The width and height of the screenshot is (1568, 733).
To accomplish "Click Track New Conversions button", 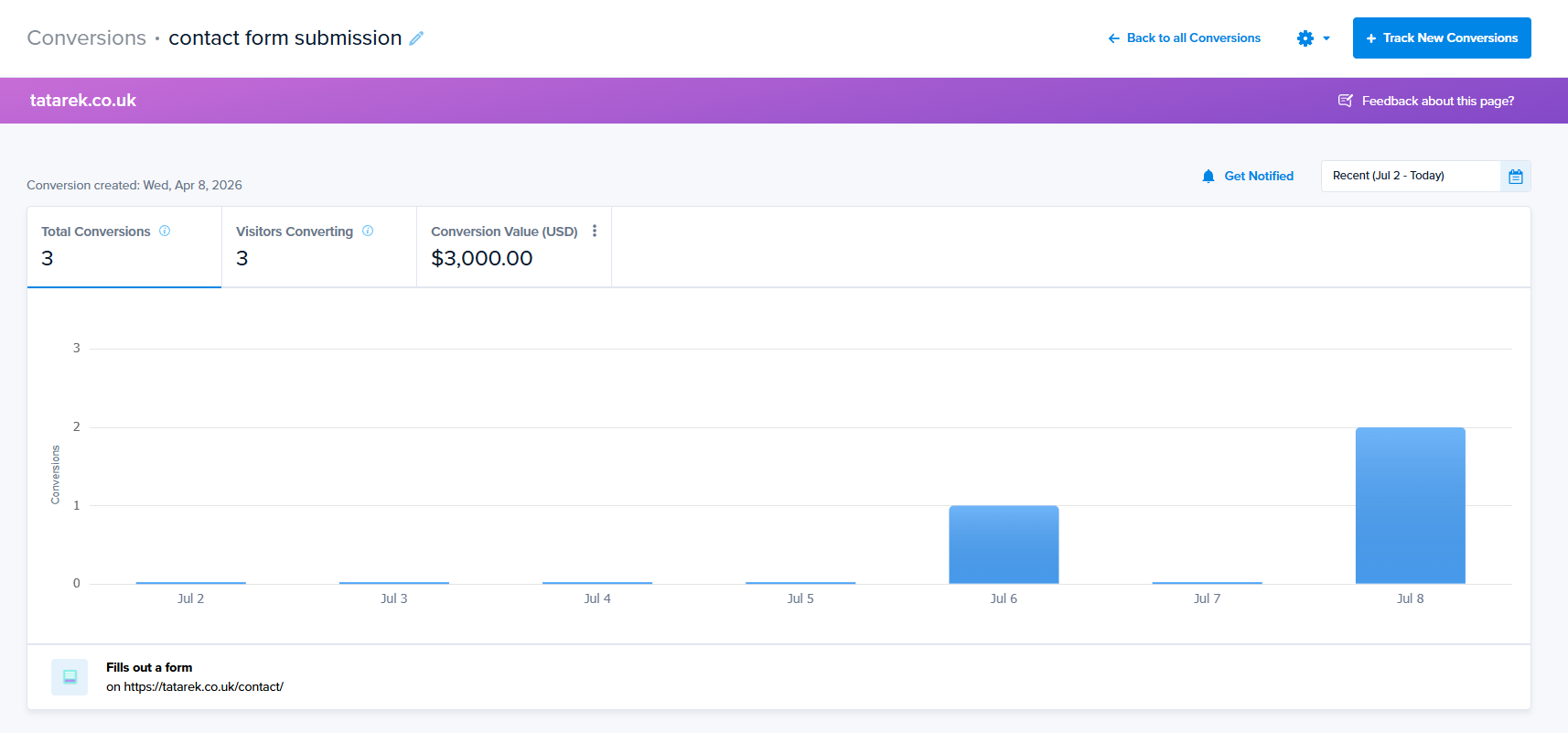I will pos(1442,38).
